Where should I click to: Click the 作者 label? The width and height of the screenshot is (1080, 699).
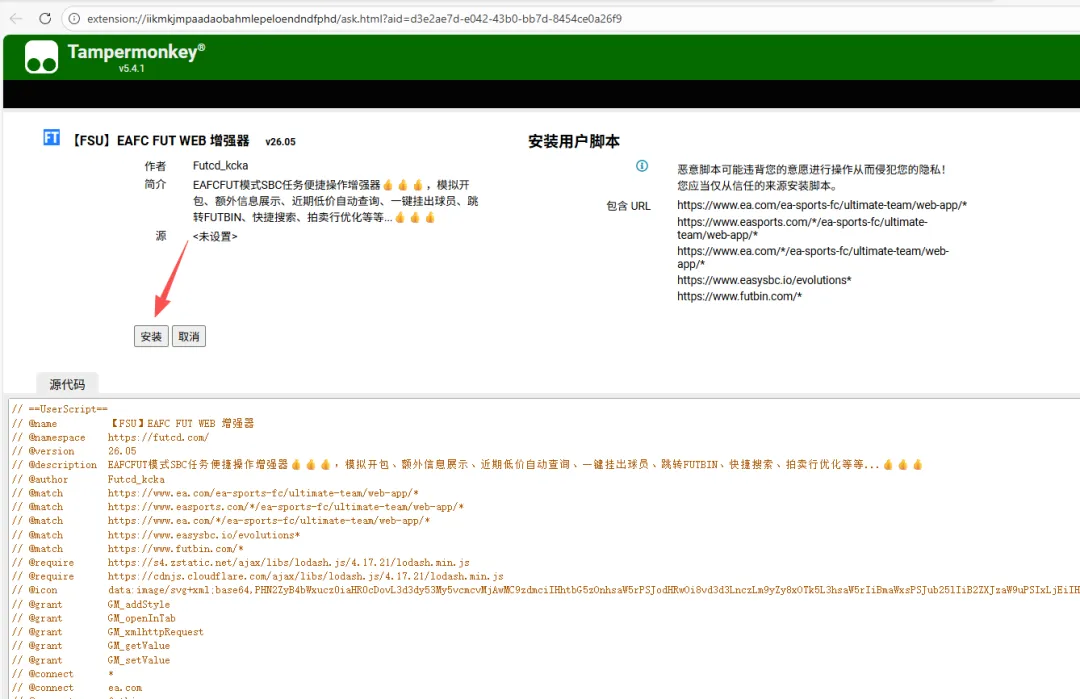click(155, 166)
